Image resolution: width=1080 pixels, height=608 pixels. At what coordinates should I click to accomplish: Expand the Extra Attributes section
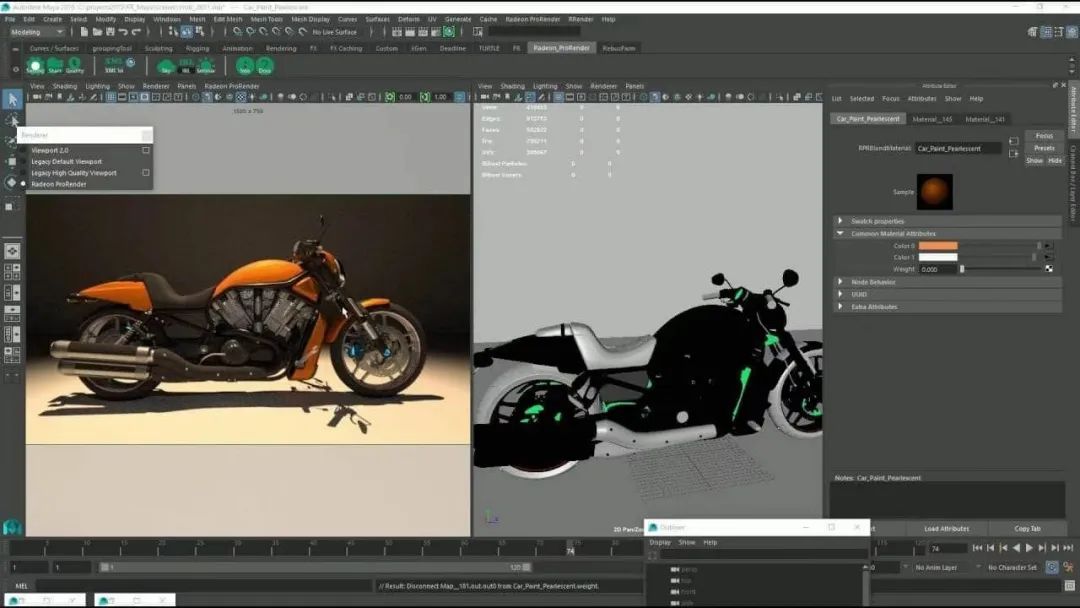[x=946, y=306]
